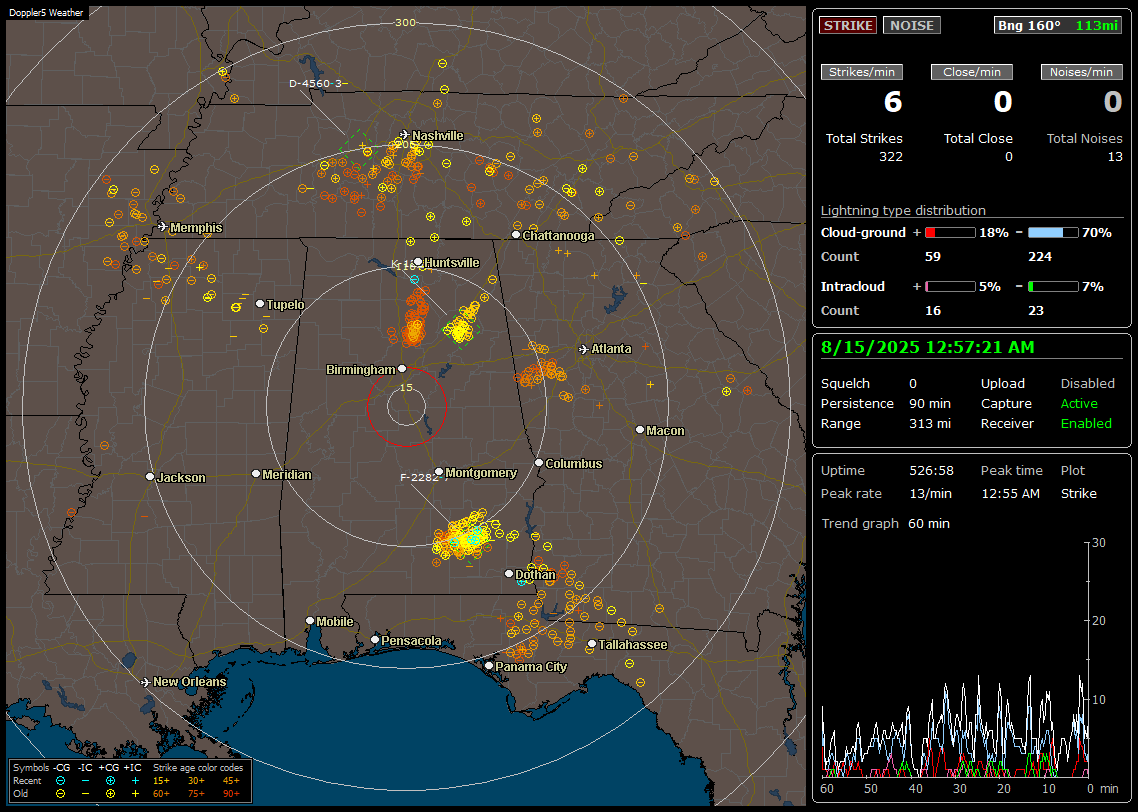Click the Meridian city marker
The image size is (1138, 812).
pyautogui.click(x=255, y=474)
